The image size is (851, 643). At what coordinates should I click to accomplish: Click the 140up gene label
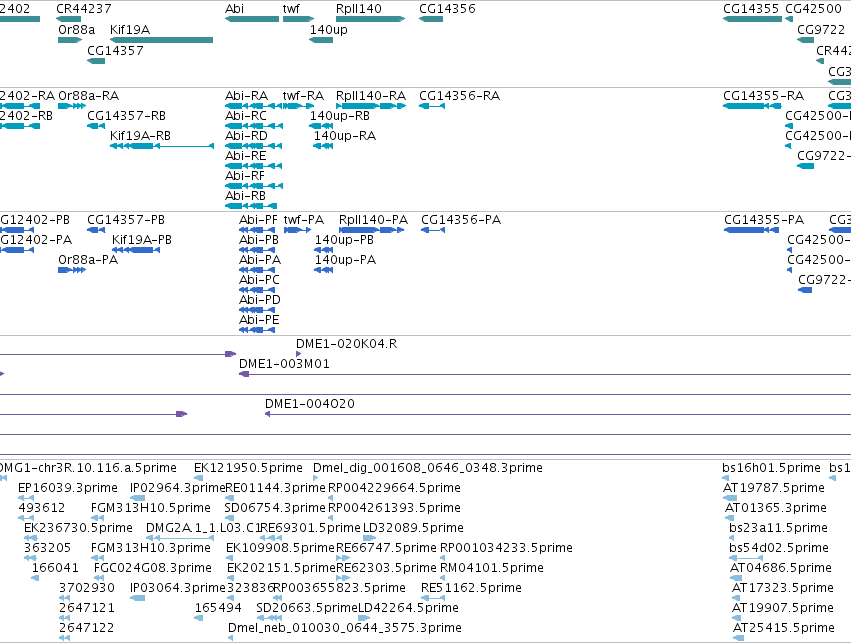point(328,29)
